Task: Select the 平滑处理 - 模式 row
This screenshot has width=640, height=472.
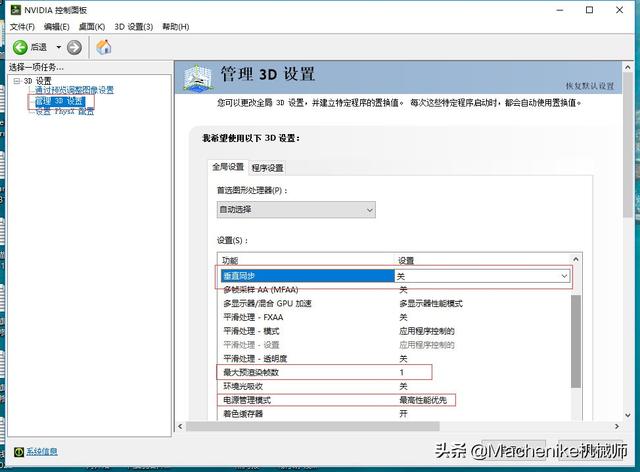Action: [x=396, y=331]
